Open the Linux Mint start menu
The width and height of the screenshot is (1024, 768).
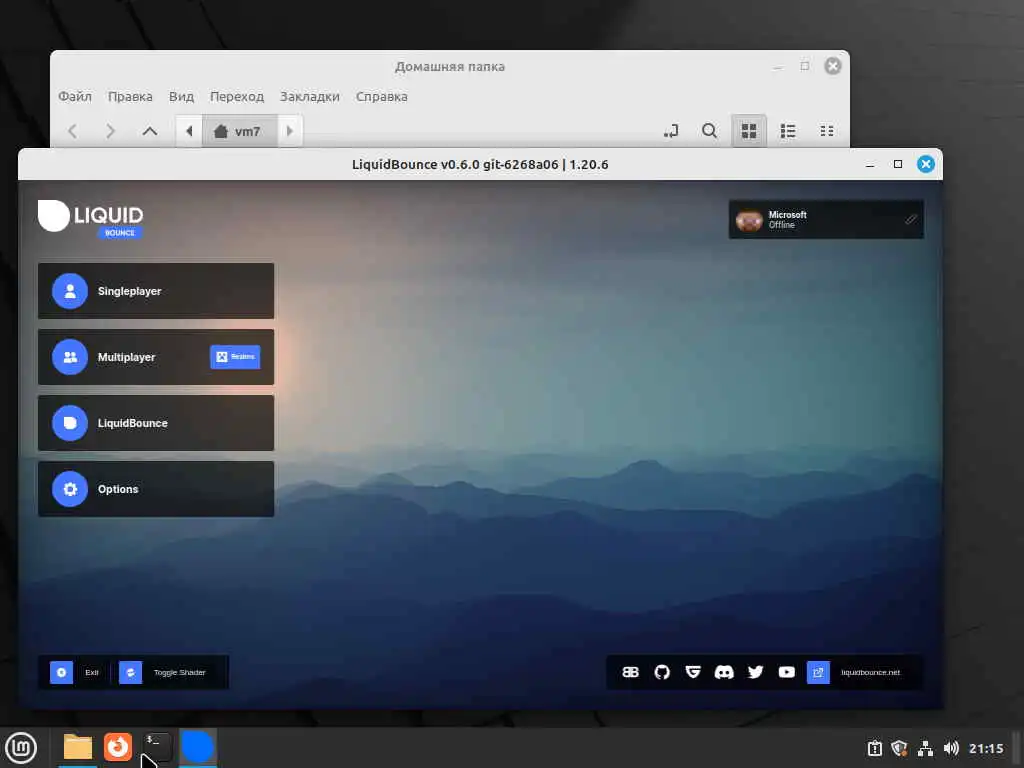coord(21,748)
